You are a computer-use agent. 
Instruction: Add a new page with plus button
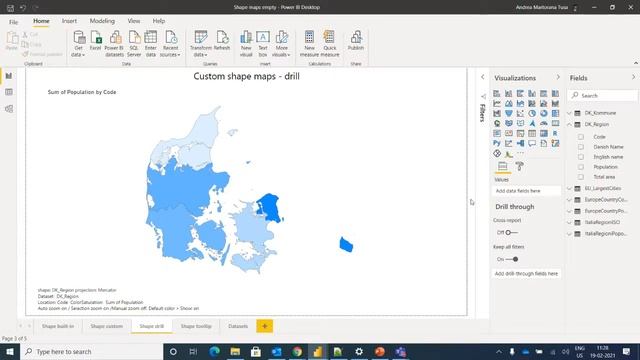pyautogui.click(x=264, y=326)
